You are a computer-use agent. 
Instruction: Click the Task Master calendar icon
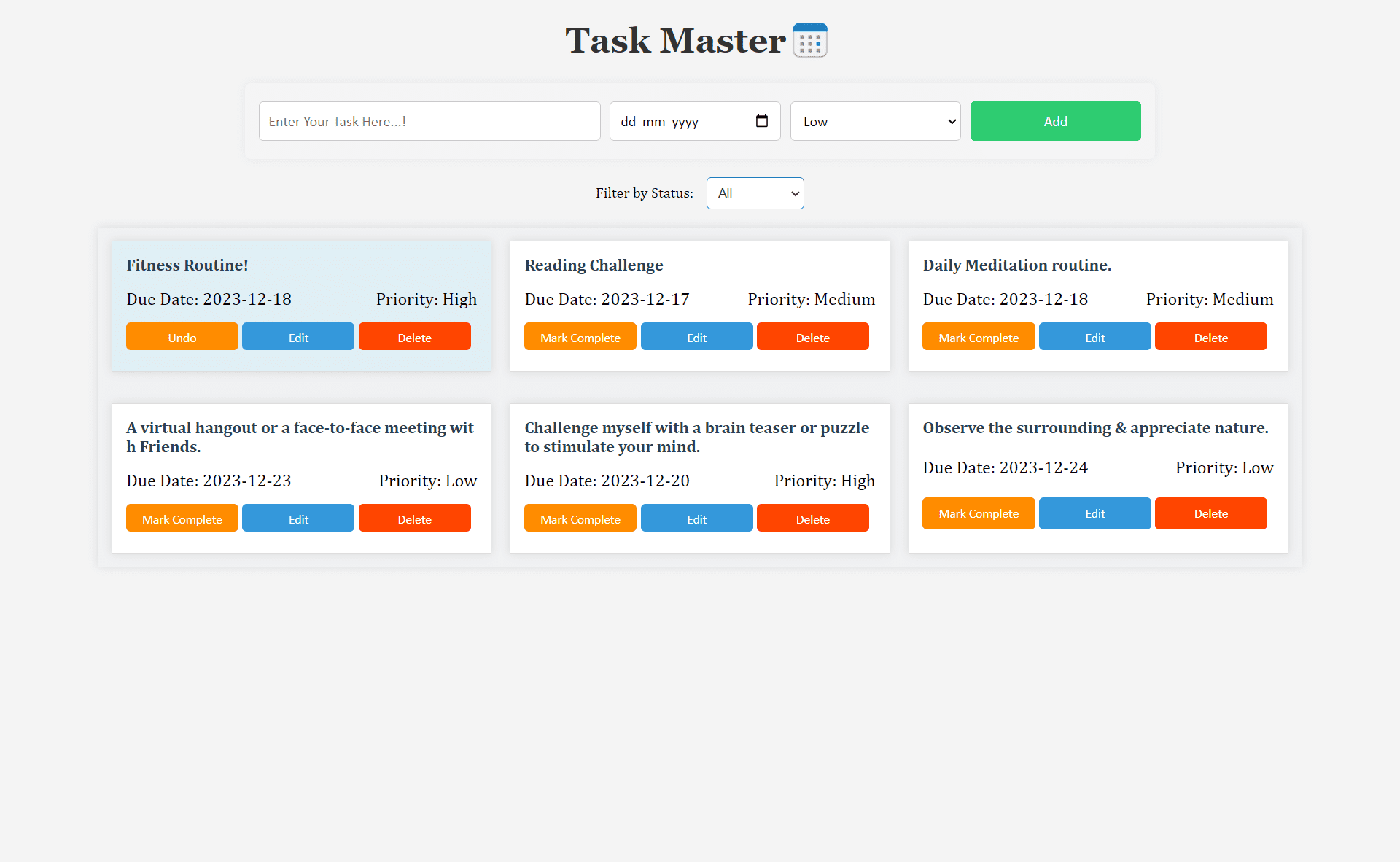(809, 40)
